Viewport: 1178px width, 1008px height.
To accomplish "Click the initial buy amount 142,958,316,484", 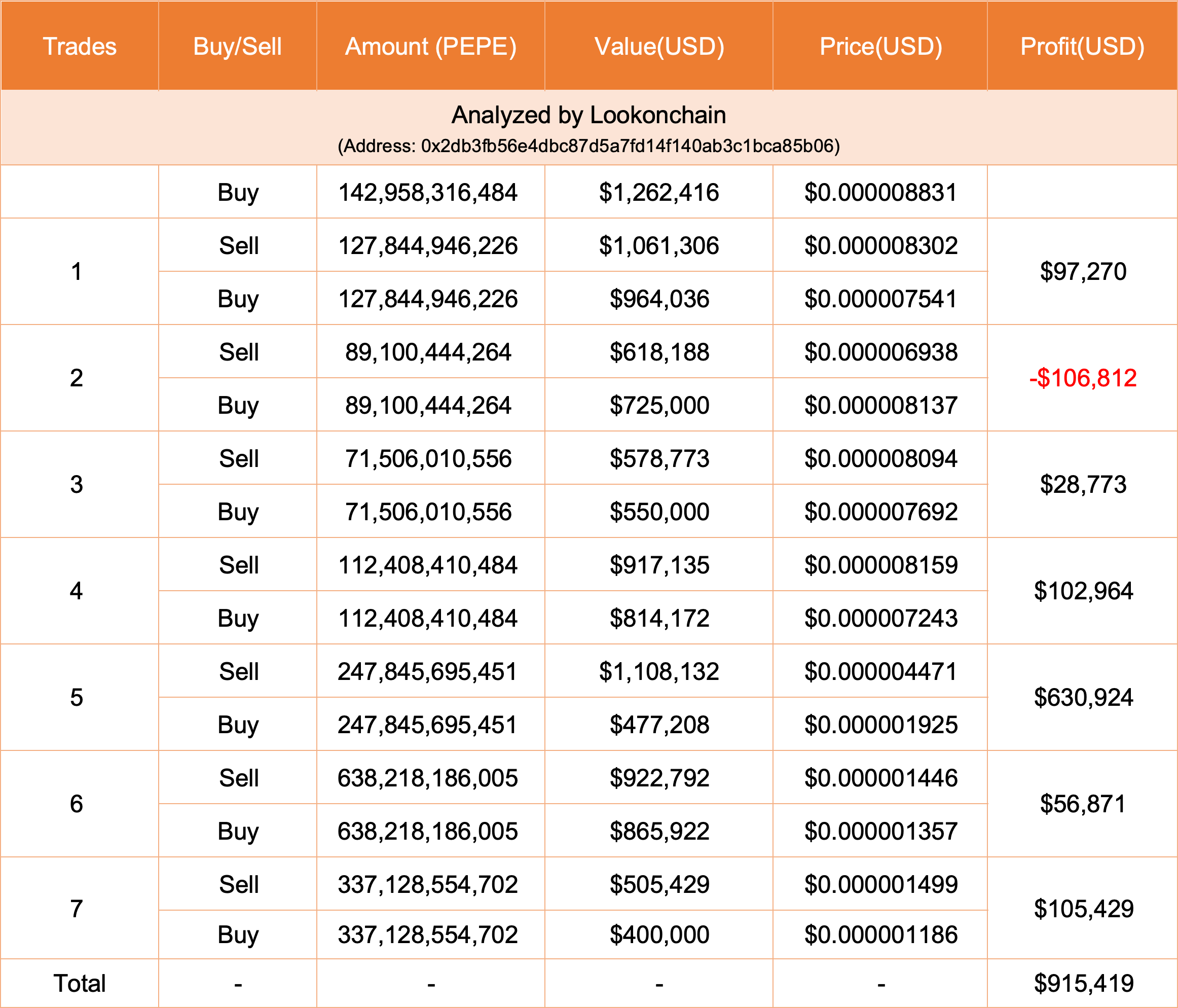I will 427,193.
